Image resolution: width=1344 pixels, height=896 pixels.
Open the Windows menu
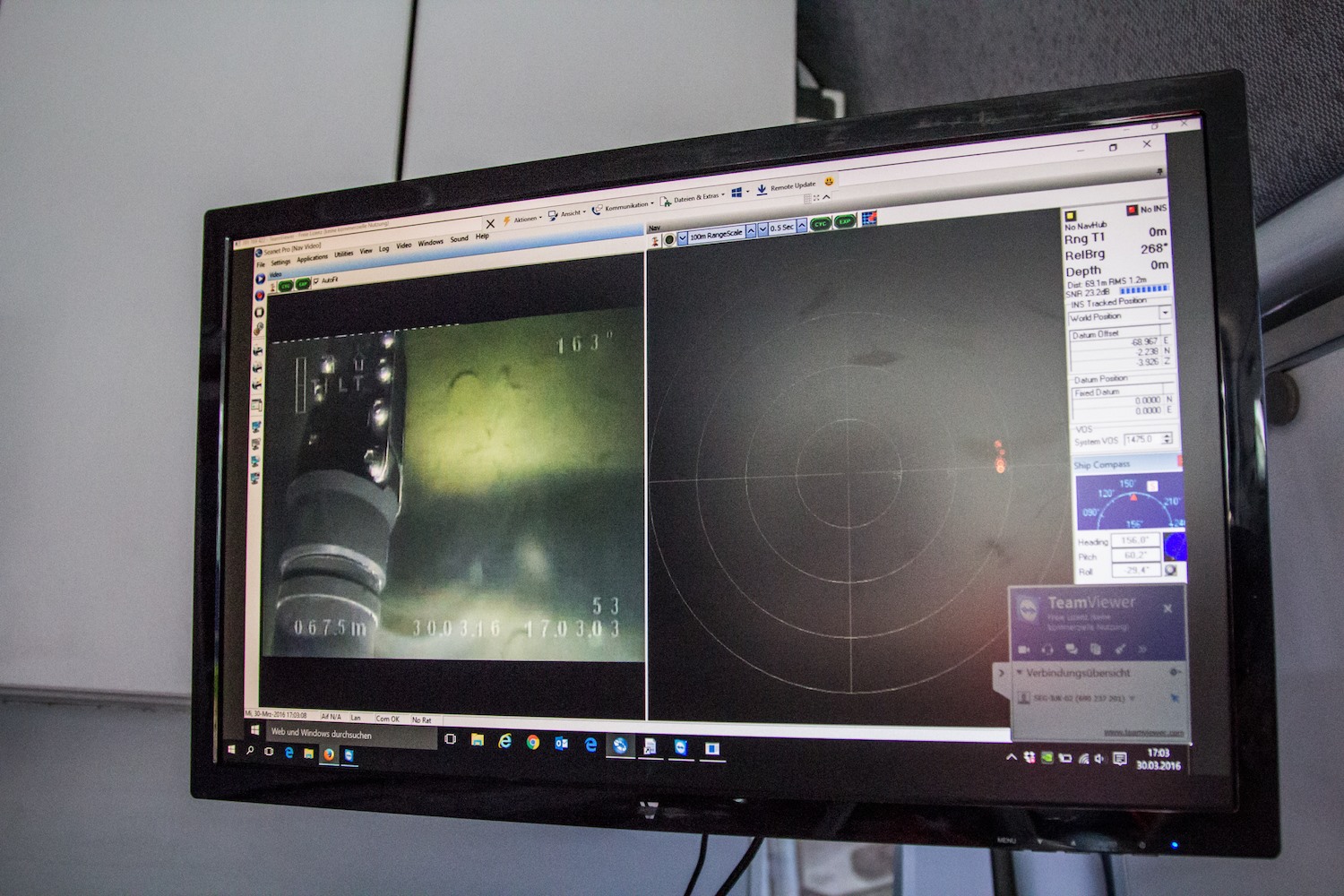click(x=431, y=243)
